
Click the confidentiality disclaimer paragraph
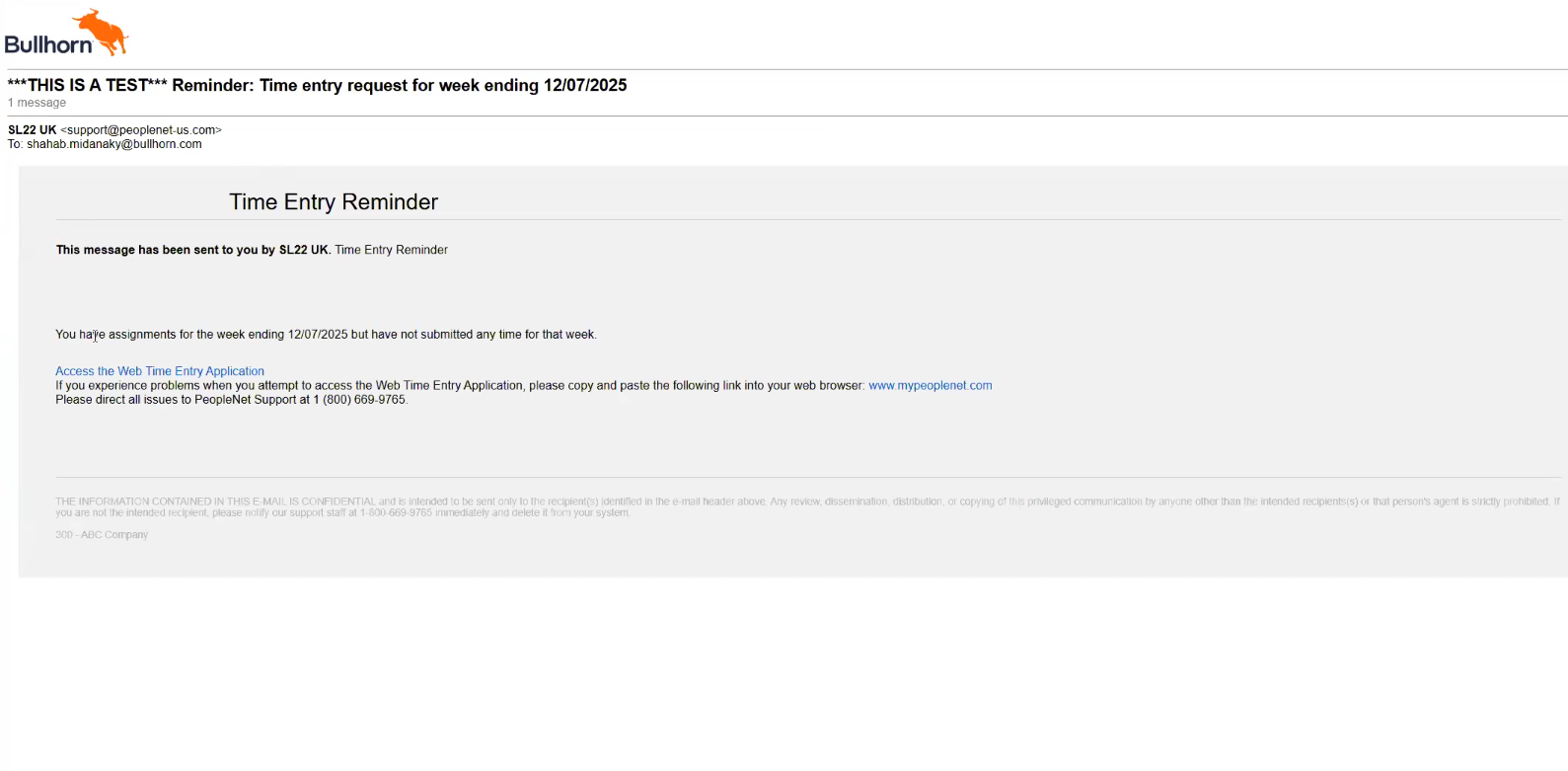(x=789, y=506)
